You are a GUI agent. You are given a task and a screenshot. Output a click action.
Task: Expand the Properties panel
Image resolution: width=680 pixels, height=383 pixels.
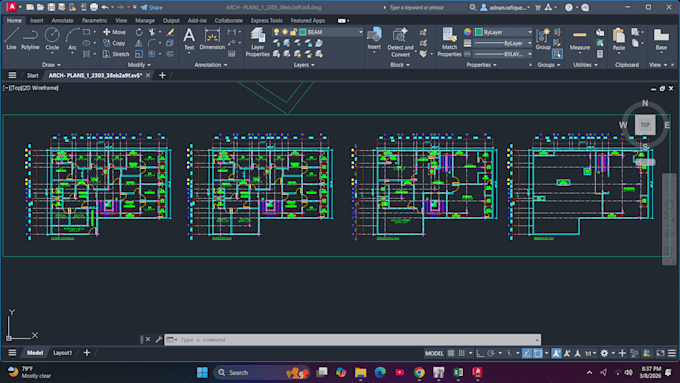(481, 65)
